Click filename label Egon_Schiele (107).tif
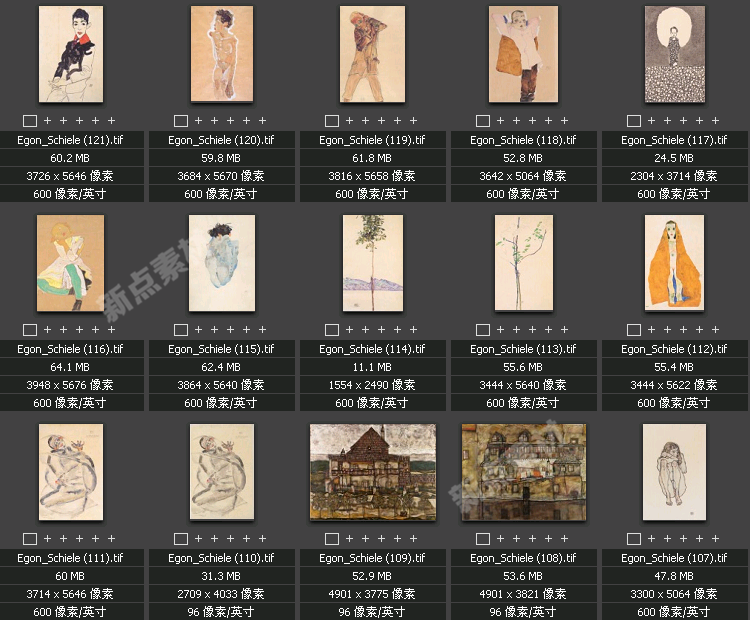The height and width of the screenshot is (620, 750). click(674, 558)
